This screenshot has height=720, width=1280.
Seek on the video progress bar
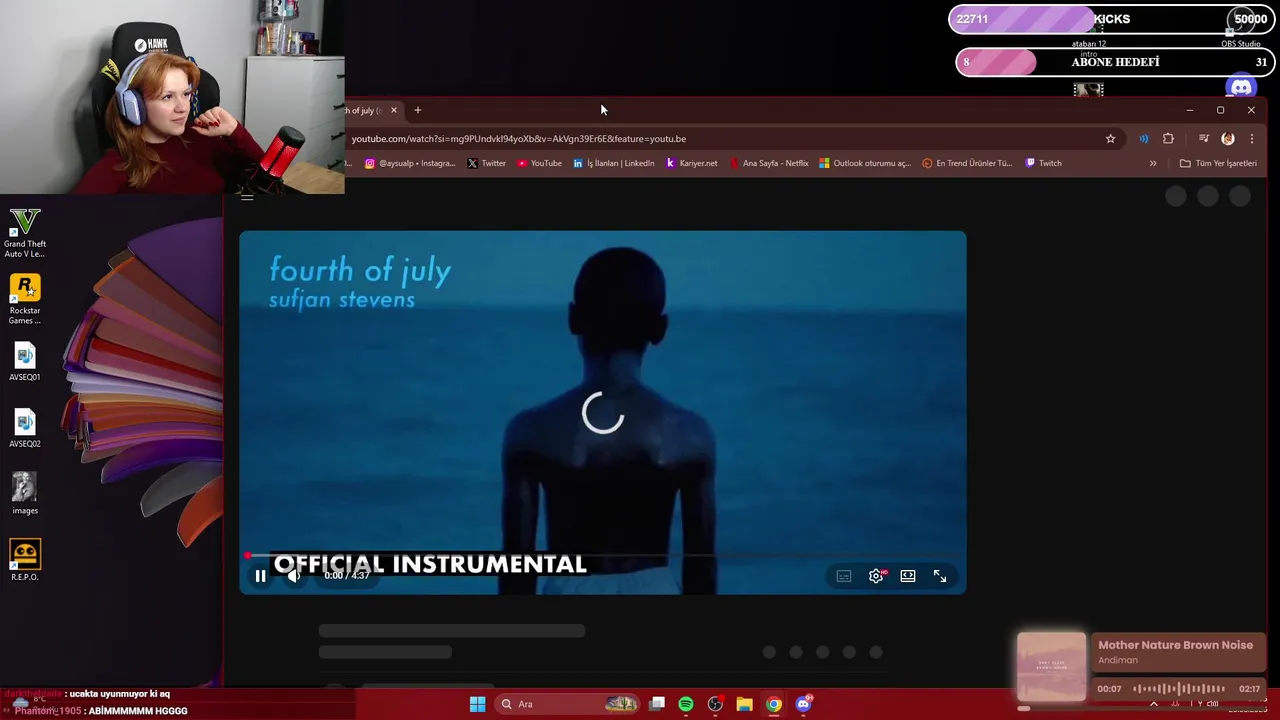tap(603, 555)
